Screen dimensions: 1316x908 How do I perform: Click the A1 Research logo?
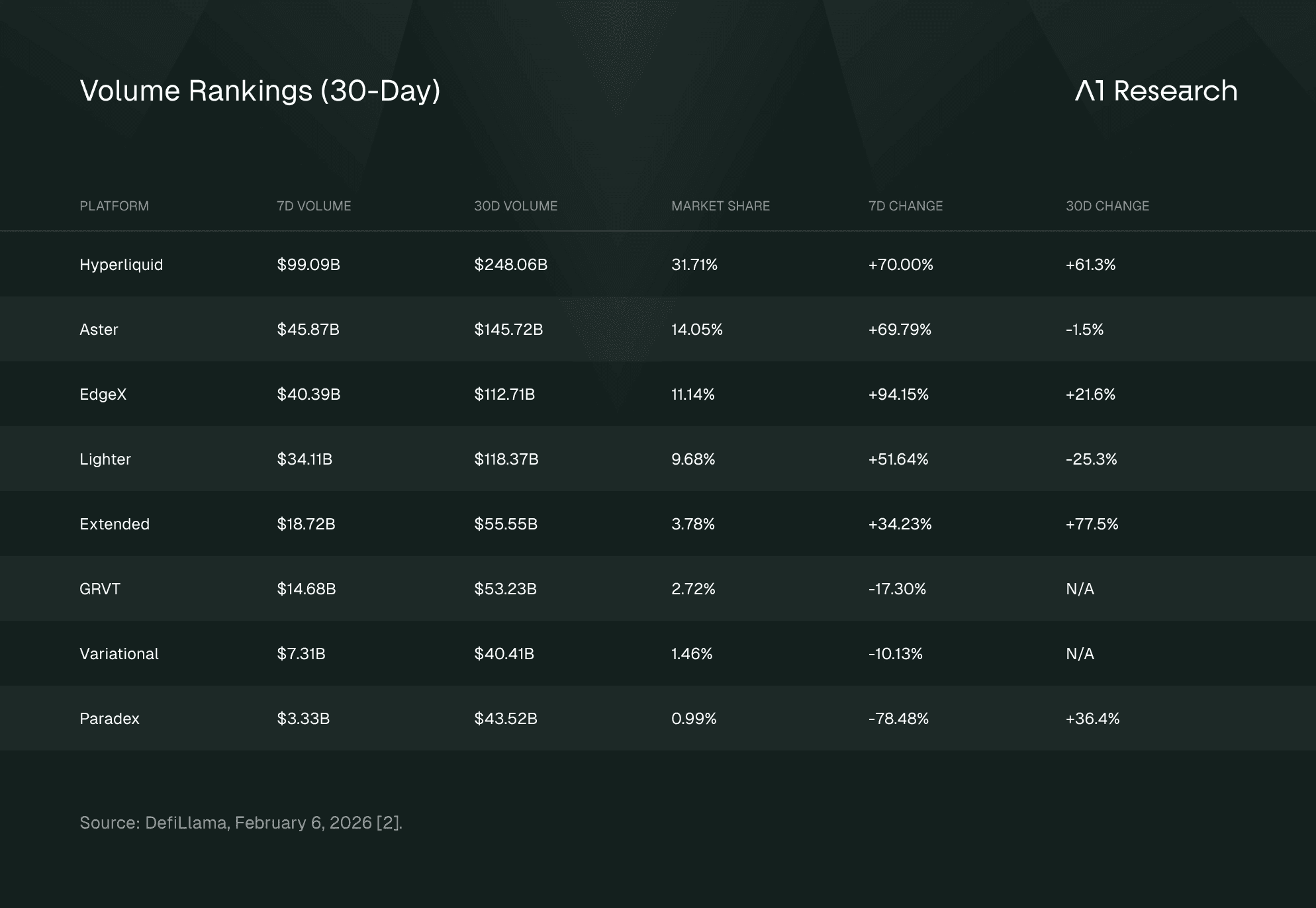[1156, 91]
